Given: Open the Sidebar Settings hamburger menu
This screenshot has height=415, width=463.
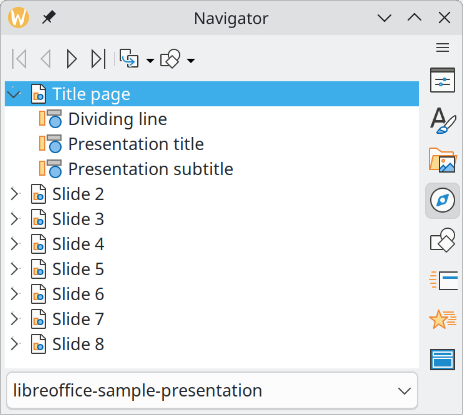Looking at the screenshot, I should (442, 48).
